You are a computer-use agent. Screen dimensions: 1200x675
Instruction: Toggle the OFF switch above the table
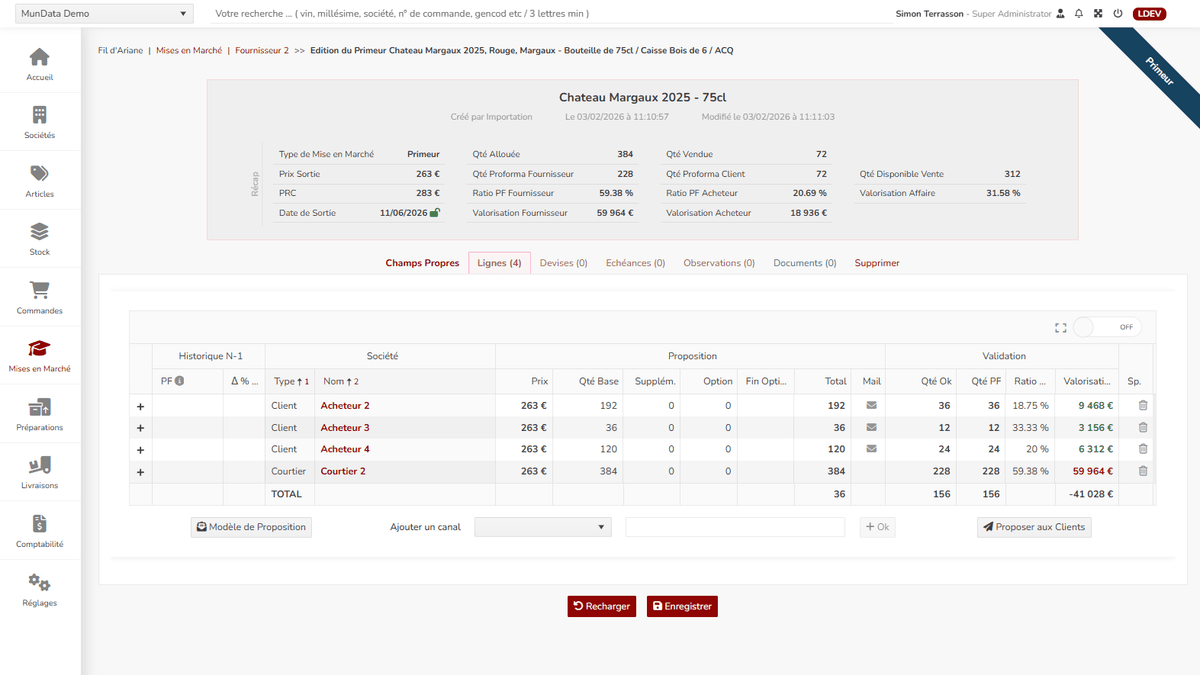coord(1108,327)
